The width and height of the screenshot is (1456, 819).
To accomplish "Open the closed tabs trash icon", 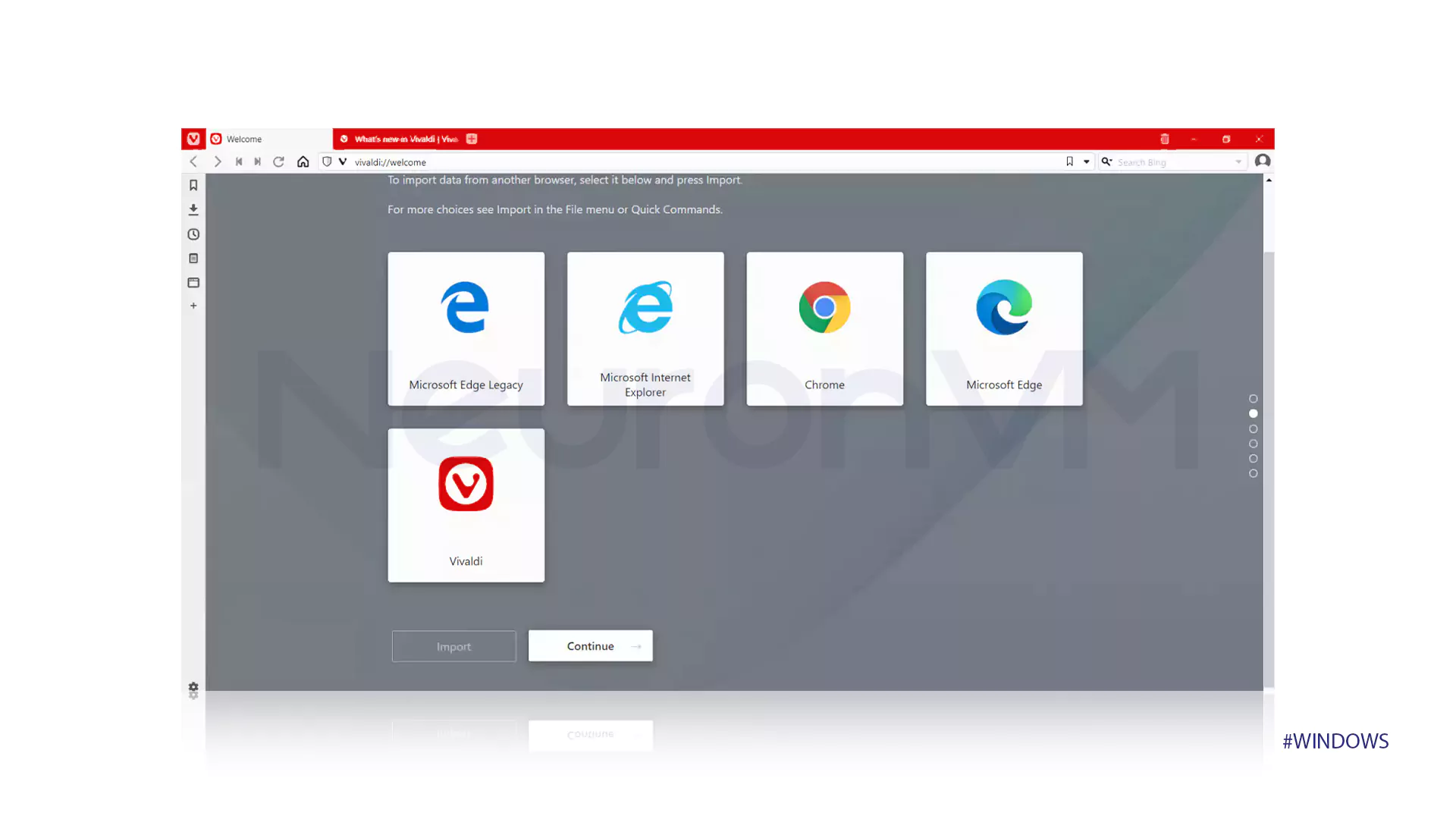I will pyautogui.click(x=1165, y=139).
